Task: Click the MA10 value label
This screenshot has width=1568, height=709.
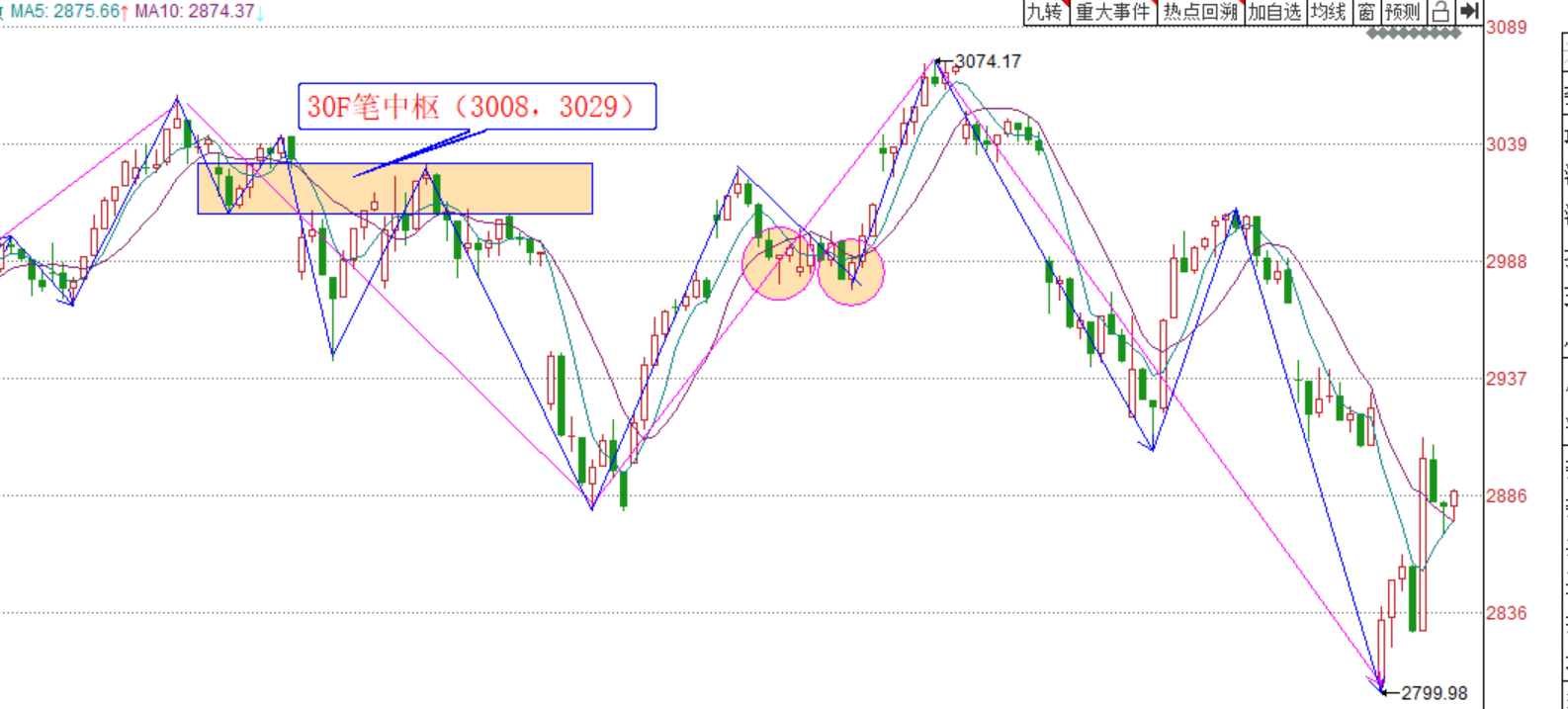Action: 194,12
